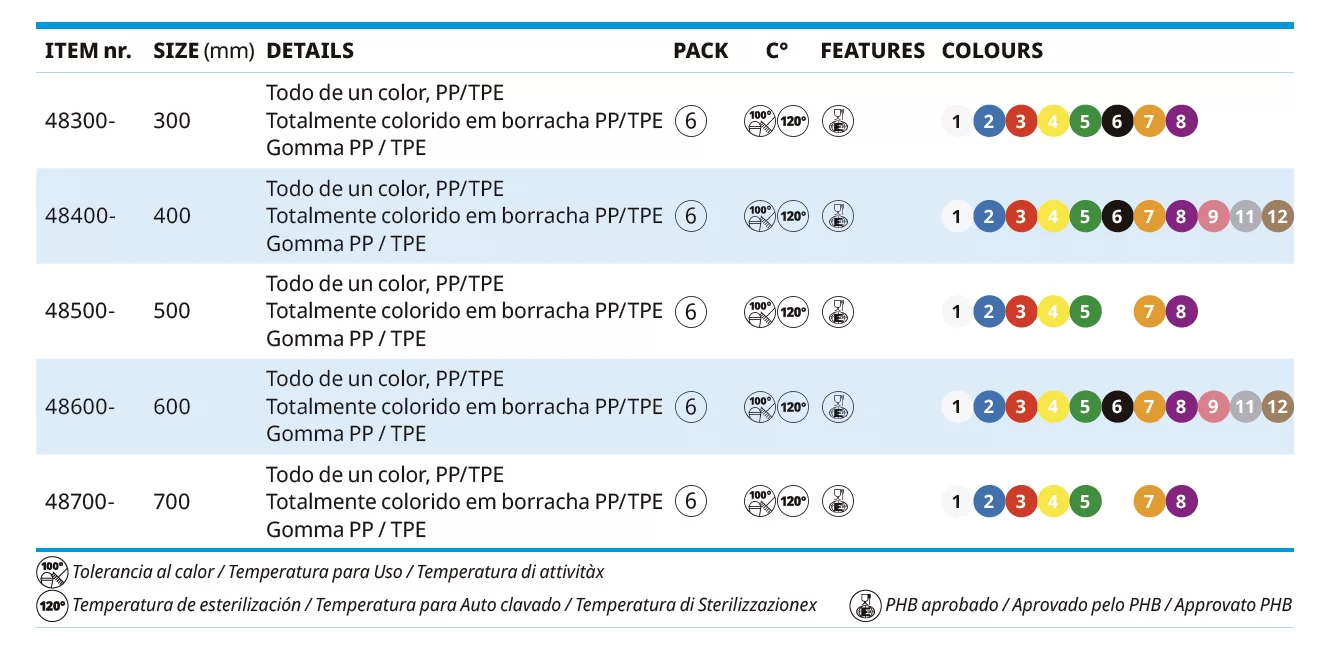Click the 120° sterilization icon in the 48400 row
Image resolution: width=1332 pixels, height=658 pixels.
(793, 216)
